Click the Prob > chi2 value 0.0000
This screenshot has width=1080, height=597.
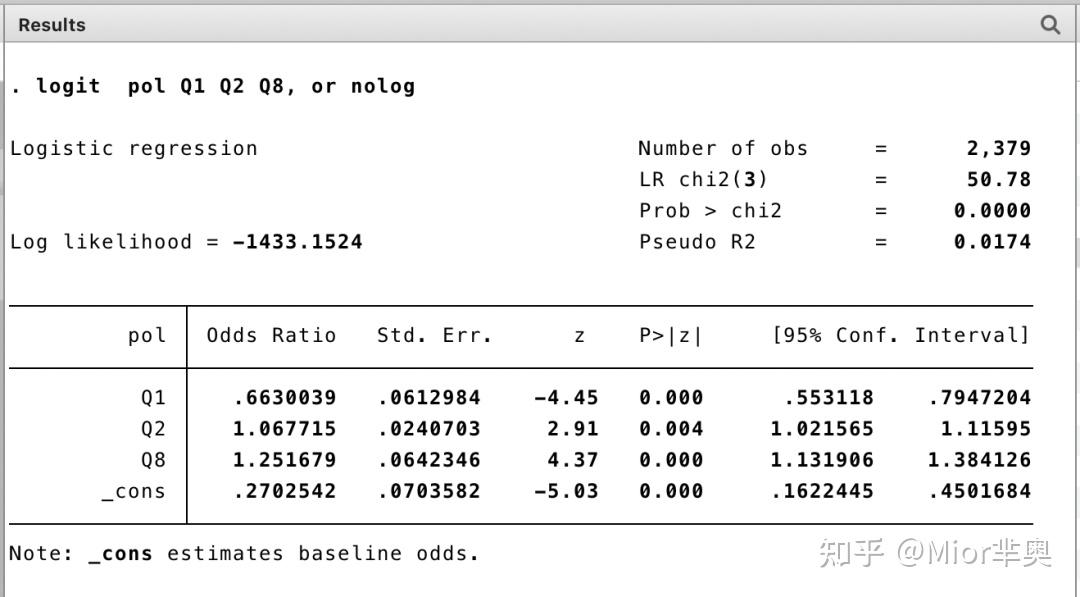click(995, 210)
